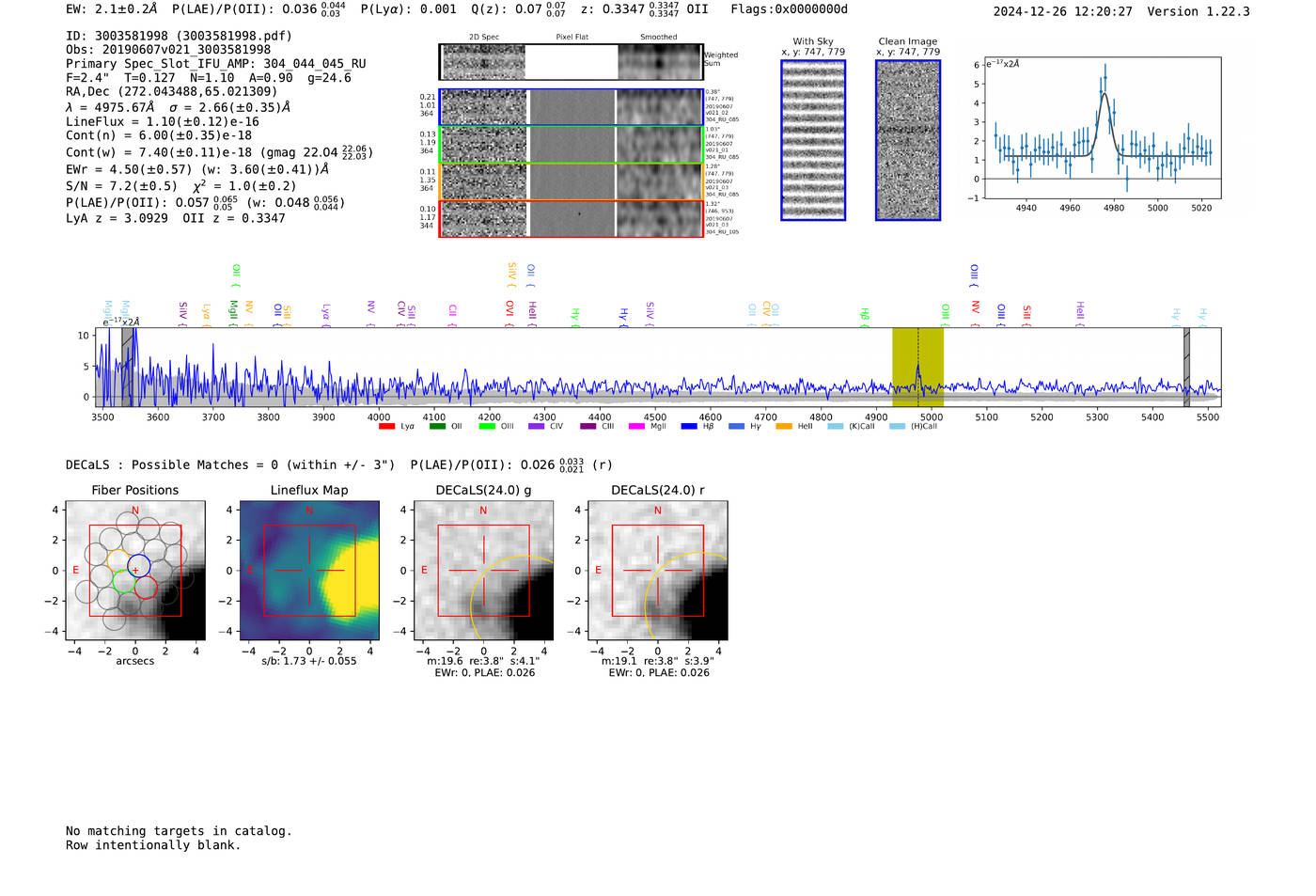The image size is (1316, 896).
Task: Click the '2D Spec' column heading
Action: 484,38
